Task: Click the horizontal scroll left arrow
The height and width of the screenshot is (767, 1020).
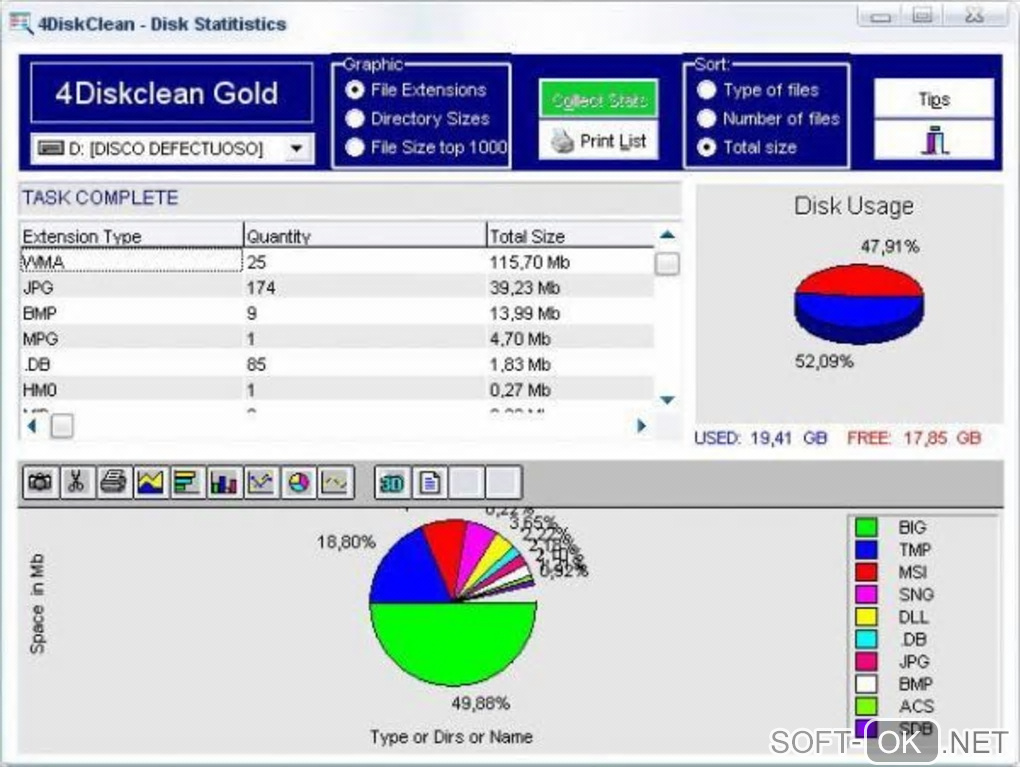Action: (33, 426)
